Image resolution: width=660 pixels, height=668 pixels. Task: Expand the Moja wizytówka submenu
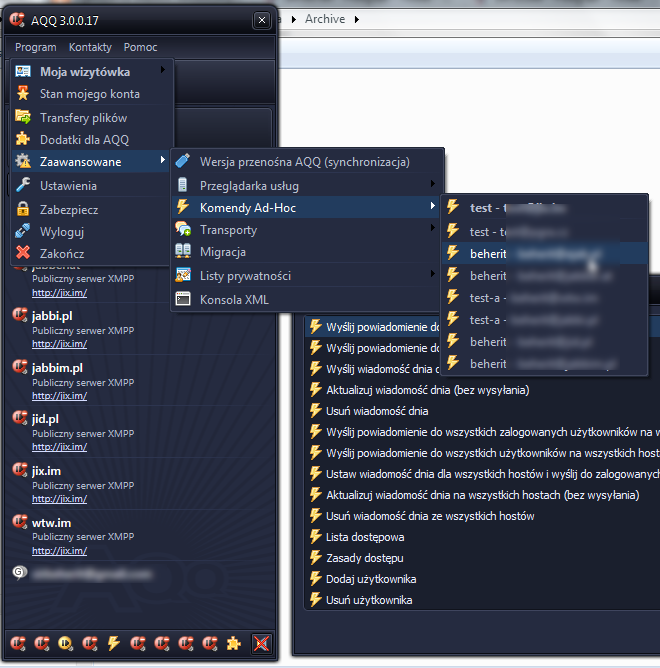click(90, 72)
